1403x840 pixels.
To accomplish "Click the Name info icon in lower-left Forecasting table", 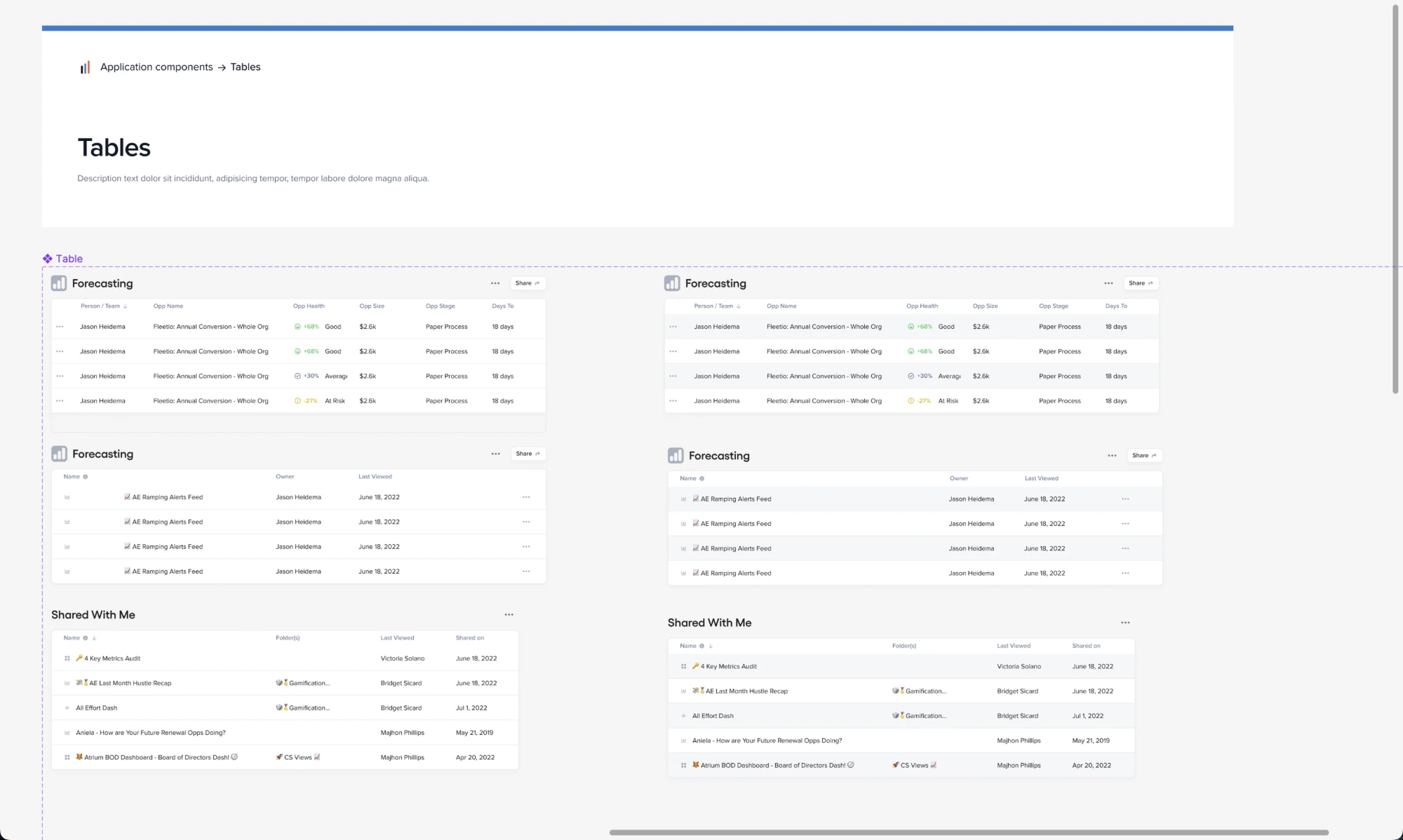I will point(86,477).
